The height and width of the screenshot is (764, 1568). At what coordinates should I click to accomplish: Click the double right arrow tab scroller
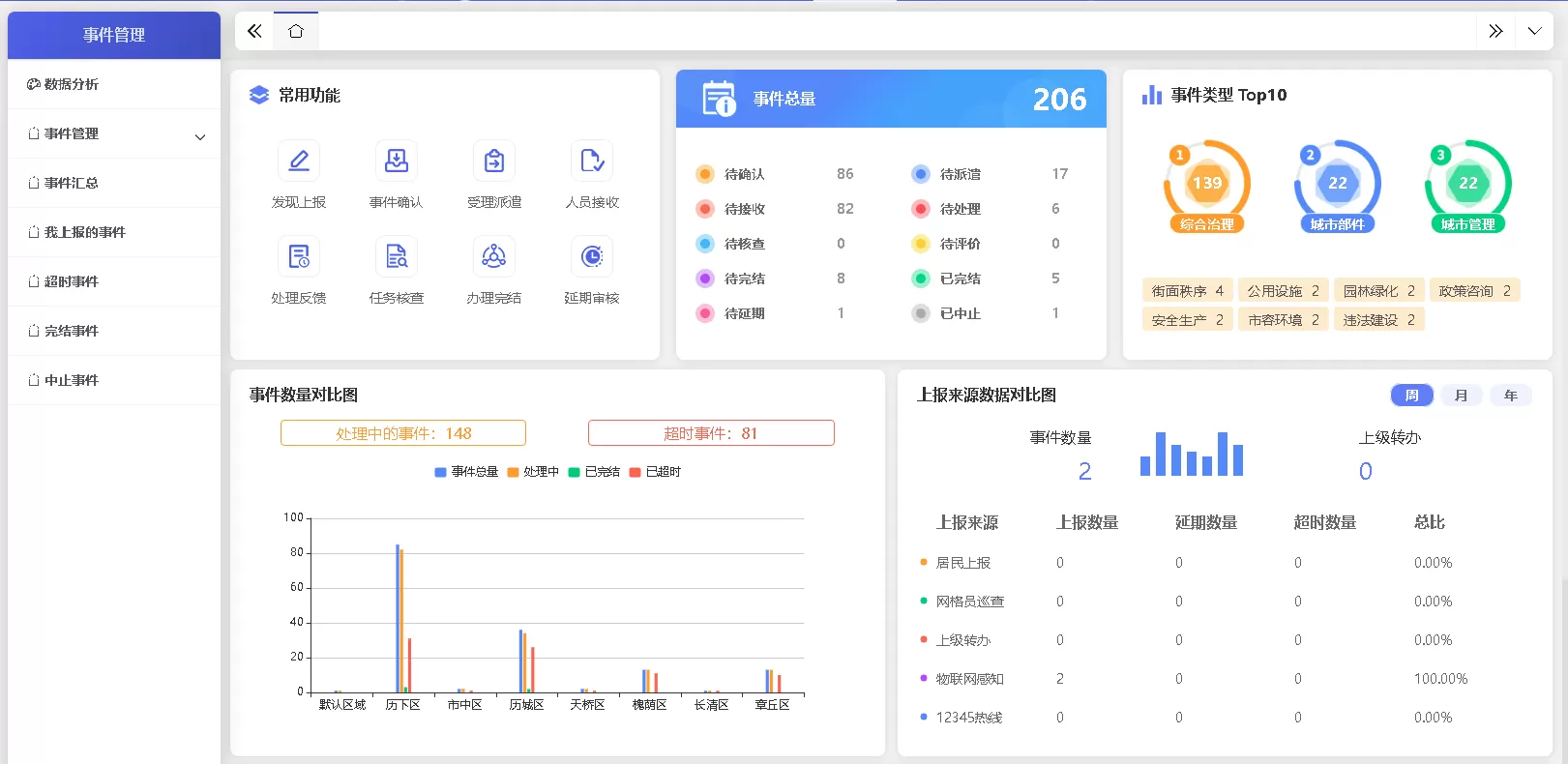coord(1495,31)
